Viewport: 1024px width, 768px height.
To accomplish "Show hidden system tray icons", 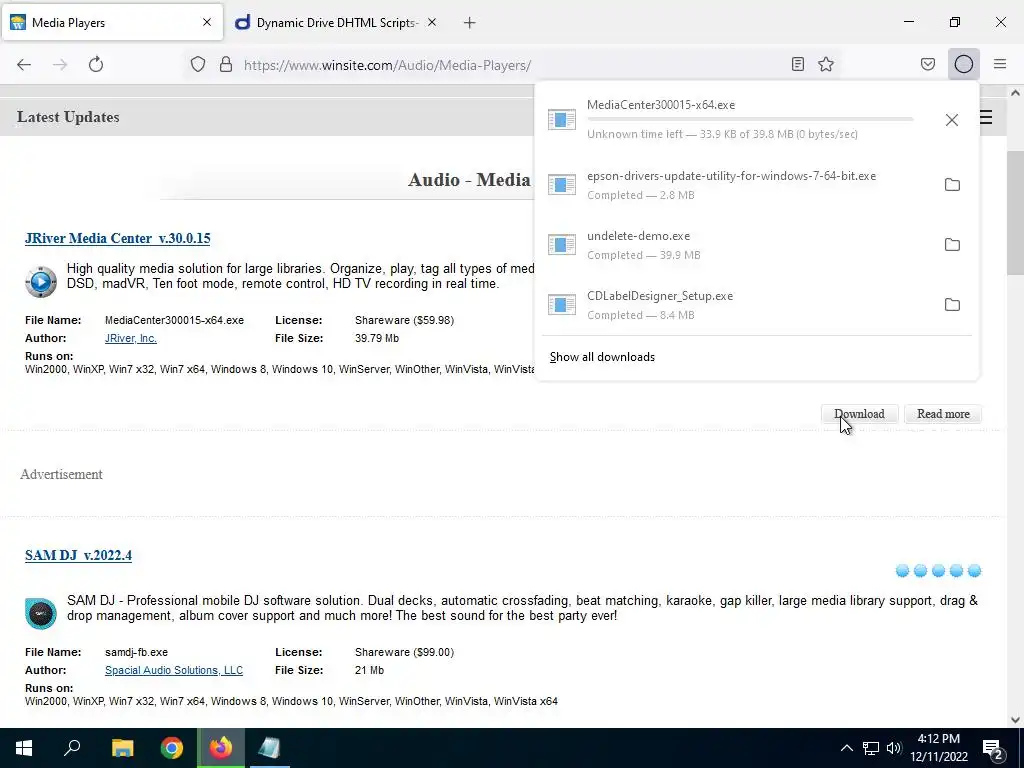I will (x=846, y=748).
